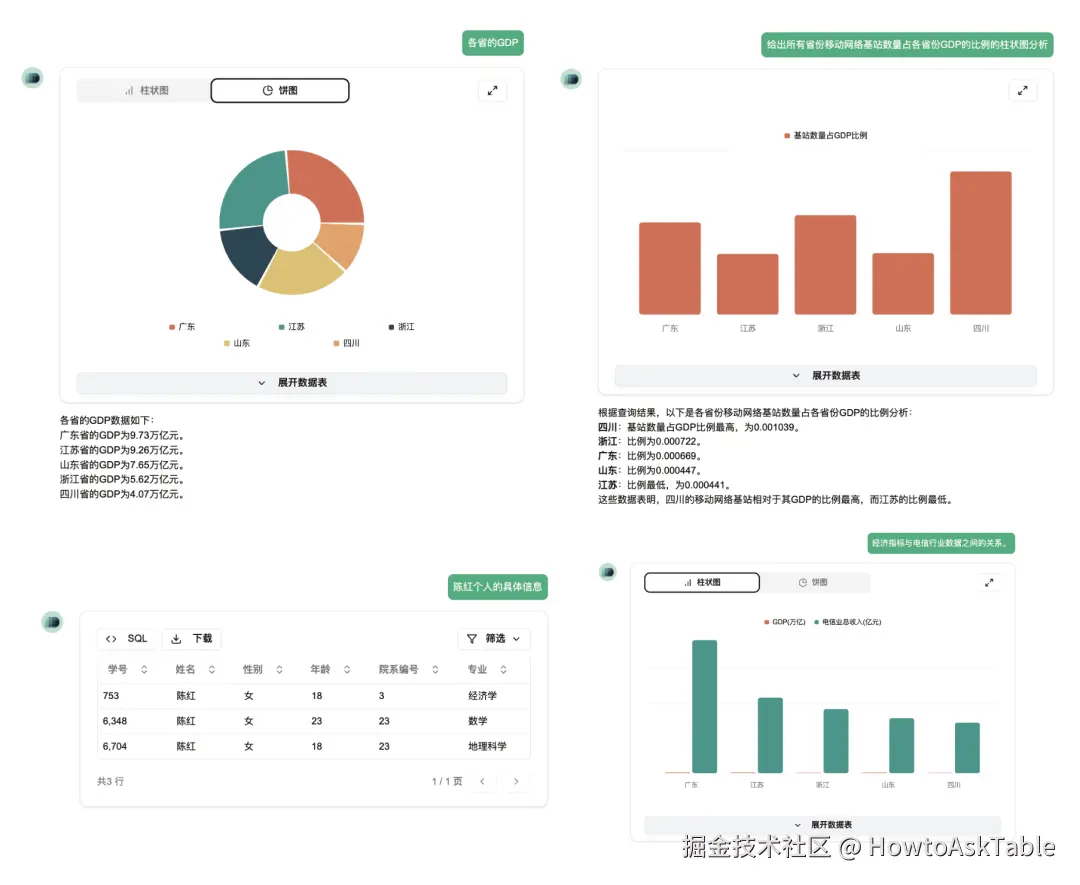This screenshot has width=1080, height=885.
Task: Toggle 四川 legend item in pie chart
Action: [346, 343]
